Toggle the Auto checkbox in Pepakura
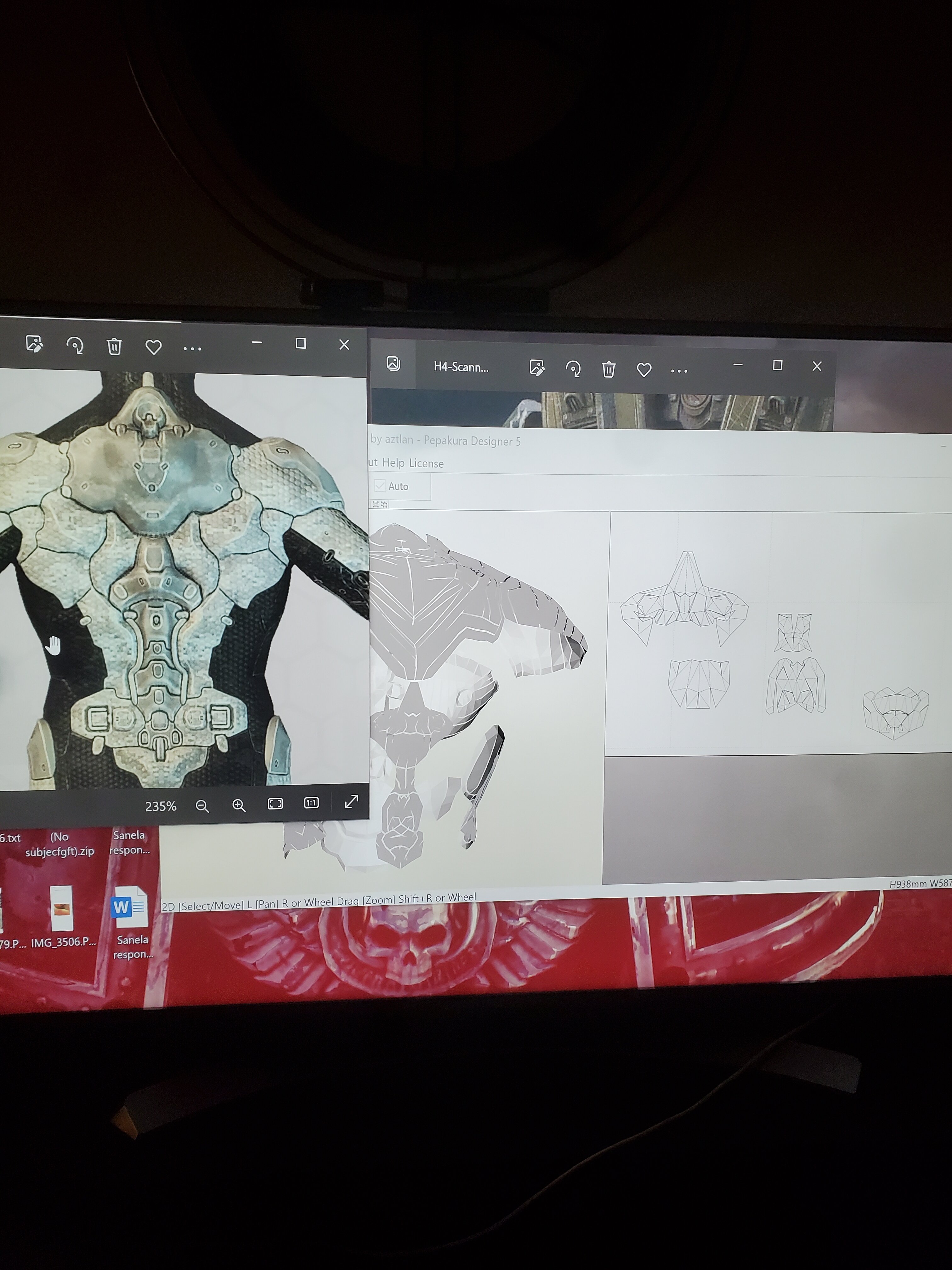The height and width of the screenshot is (1270, 952). pyautogui.click(x=380, y=486)
